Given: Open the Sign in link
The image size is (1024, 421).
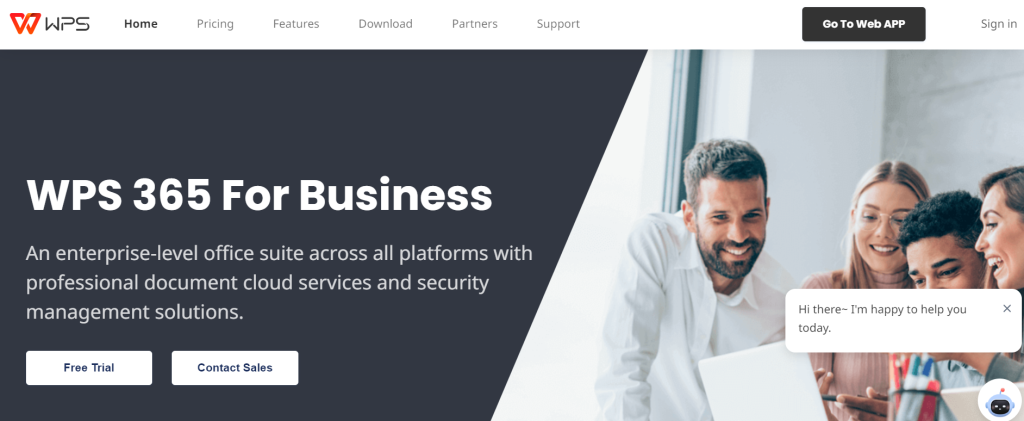Looking at the screenshot, I should (x=999, y=24).
